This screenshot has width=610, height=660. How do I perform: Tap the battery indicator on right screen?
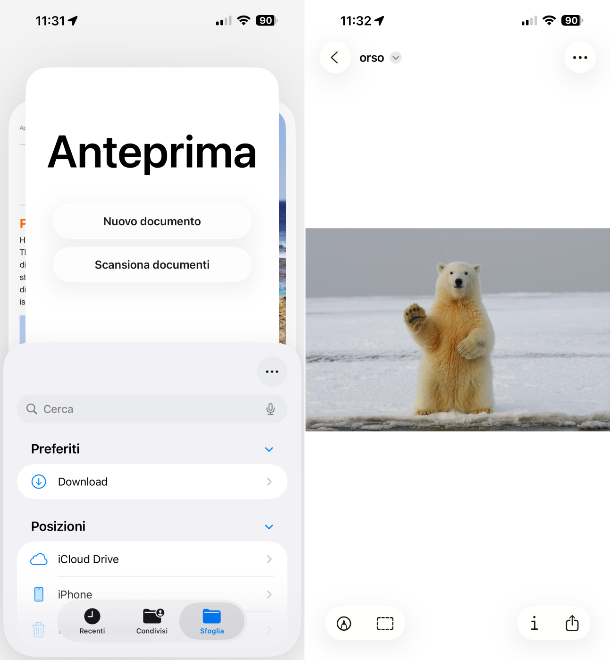pos(572,20)
